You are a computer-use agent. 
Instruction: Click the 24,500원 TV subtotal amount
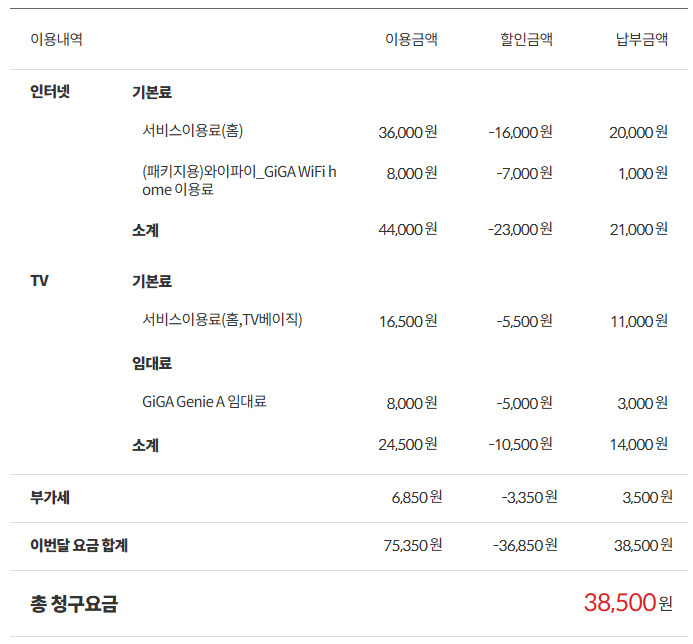point(408,444)
